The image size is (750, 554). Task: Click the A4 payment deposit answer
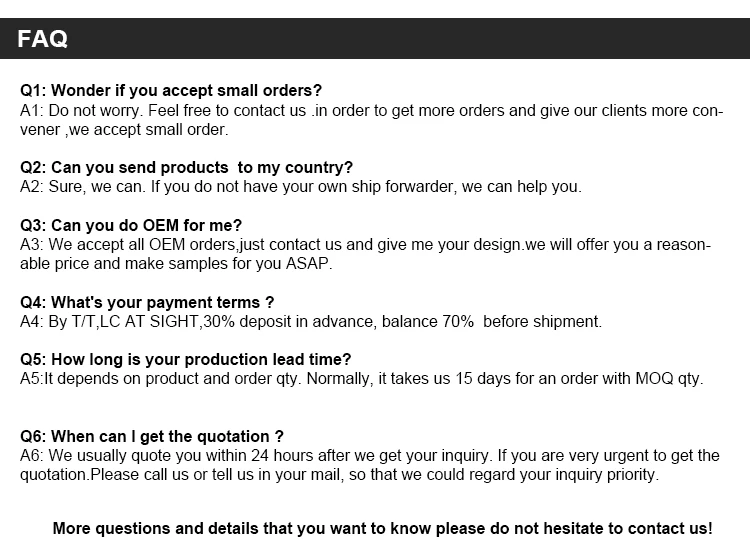pyautogui.click(x=310, y=321)
